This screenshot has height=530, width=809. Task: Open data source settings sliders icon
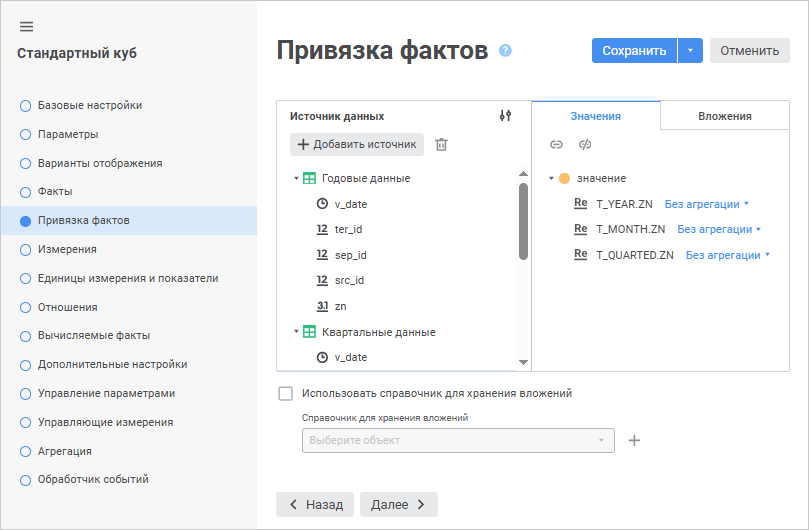[505, 116]
